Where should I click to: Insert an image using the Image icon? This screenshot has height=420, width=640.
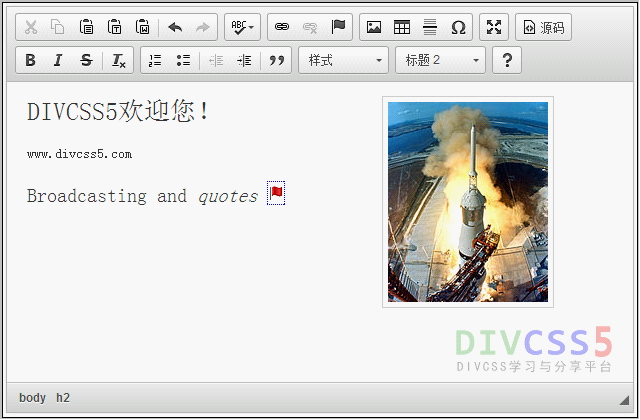coord(374,27)
